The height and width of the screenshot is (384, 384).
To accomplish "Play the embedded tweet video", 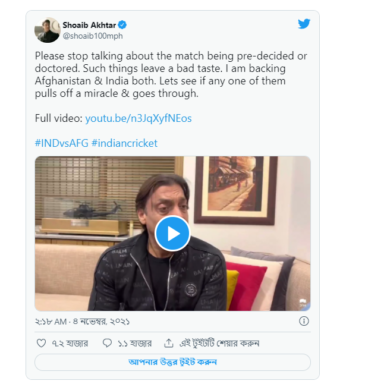I will (172, 234).
